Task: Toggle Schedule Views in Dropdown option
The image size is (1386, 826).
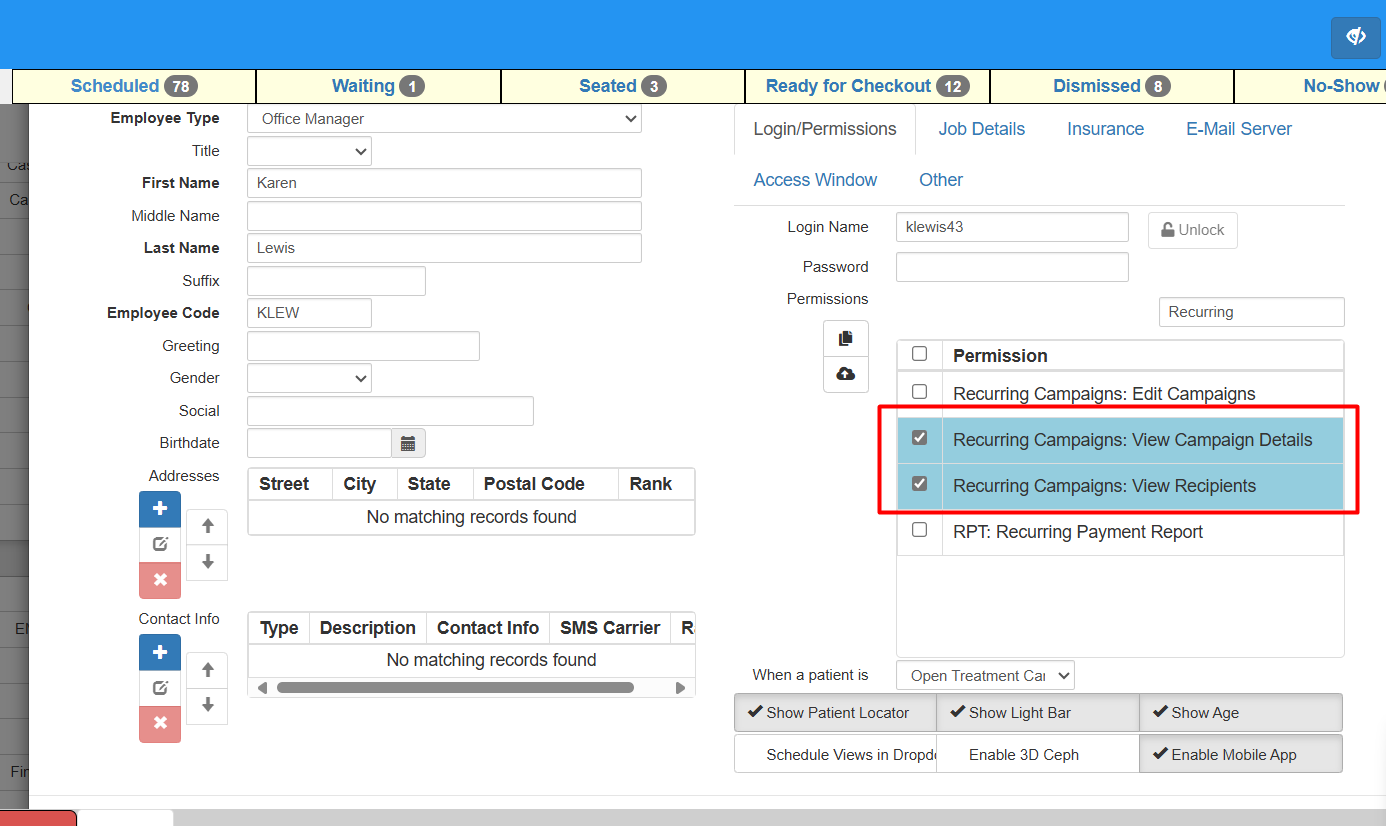Action: 835,755
